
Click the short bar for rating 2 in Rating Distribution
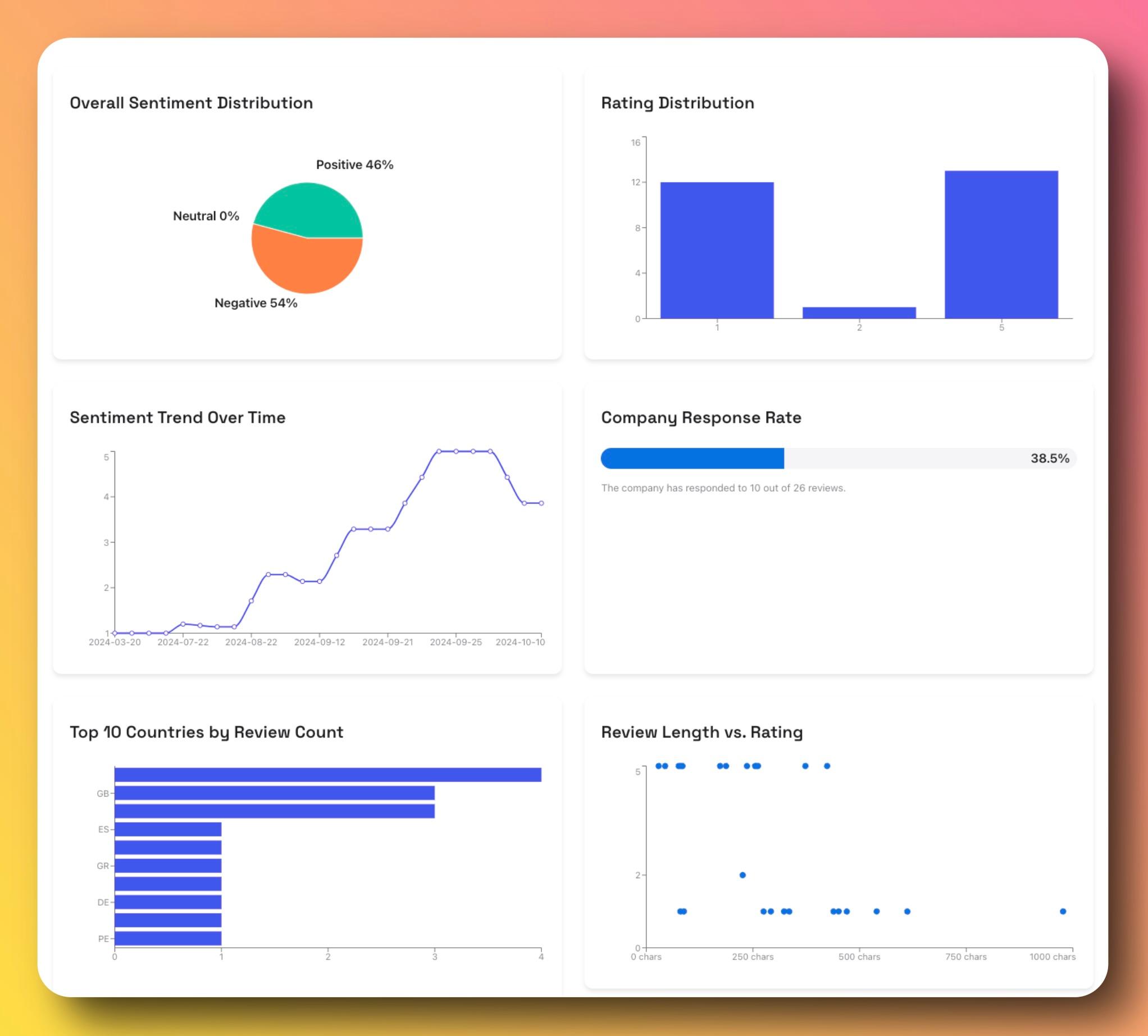pyautogui.click(x=859, y=312)
